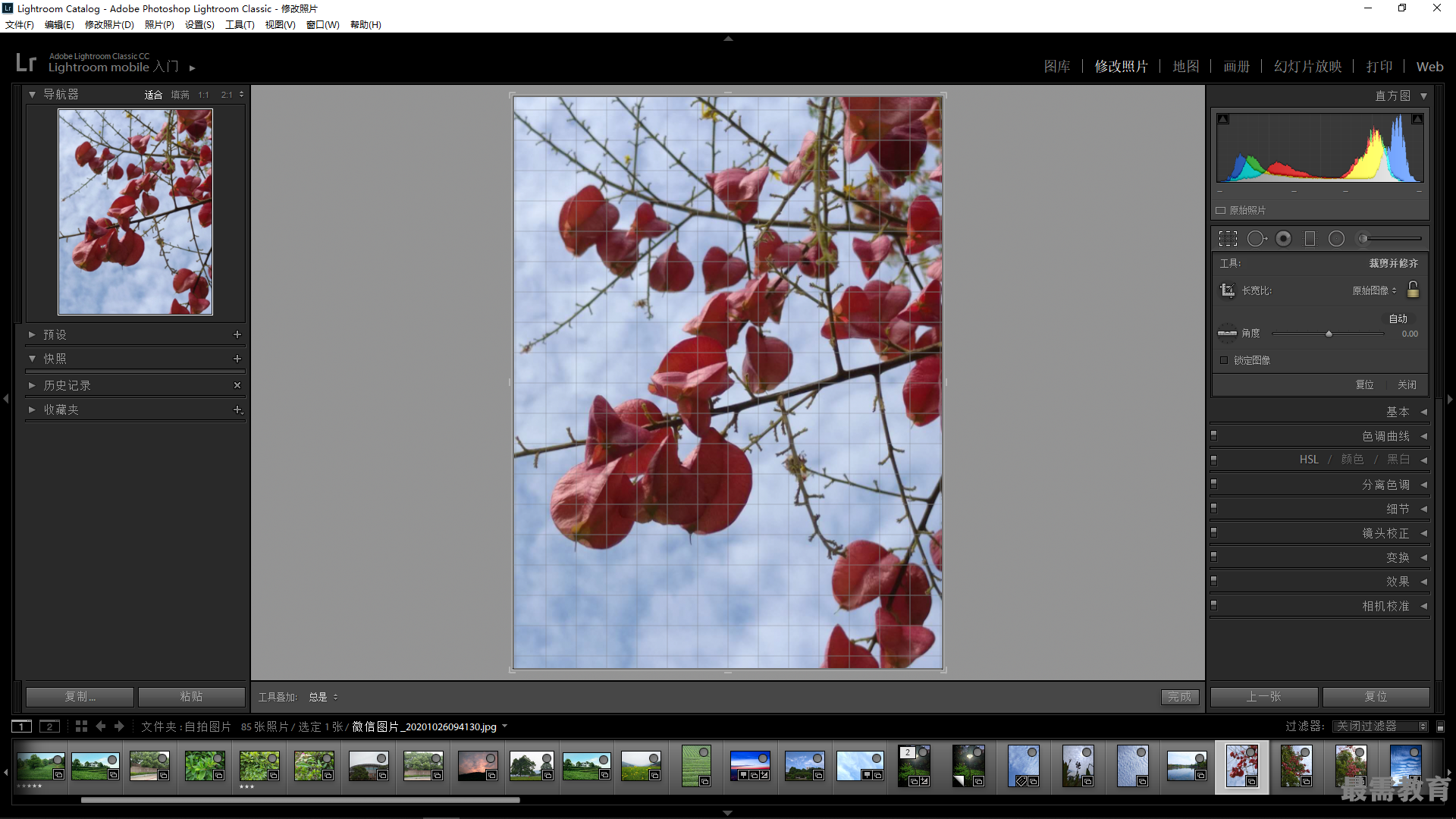This screenshot has width=1456, height=819.
Task: Toggle the aspect ratio lock icon
Action: point(1413,290)
